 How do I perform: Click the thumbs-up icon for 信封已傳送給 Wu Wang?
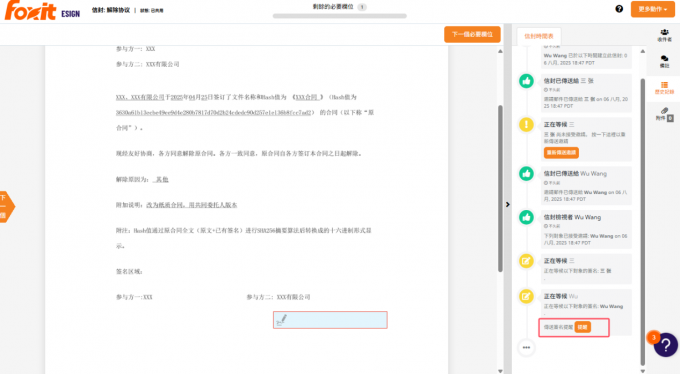click(x=526, y=174)
